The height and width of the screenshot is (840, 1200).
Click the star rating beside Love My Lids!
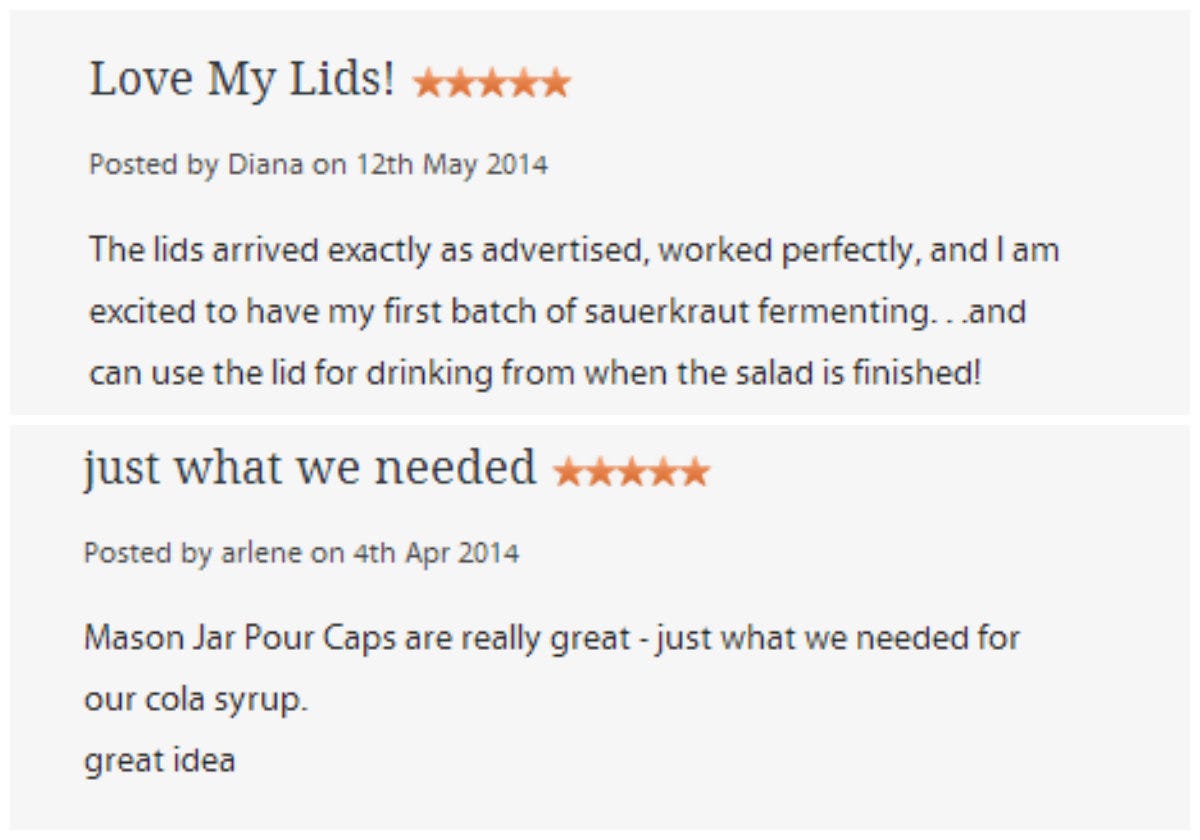(491, 83)
